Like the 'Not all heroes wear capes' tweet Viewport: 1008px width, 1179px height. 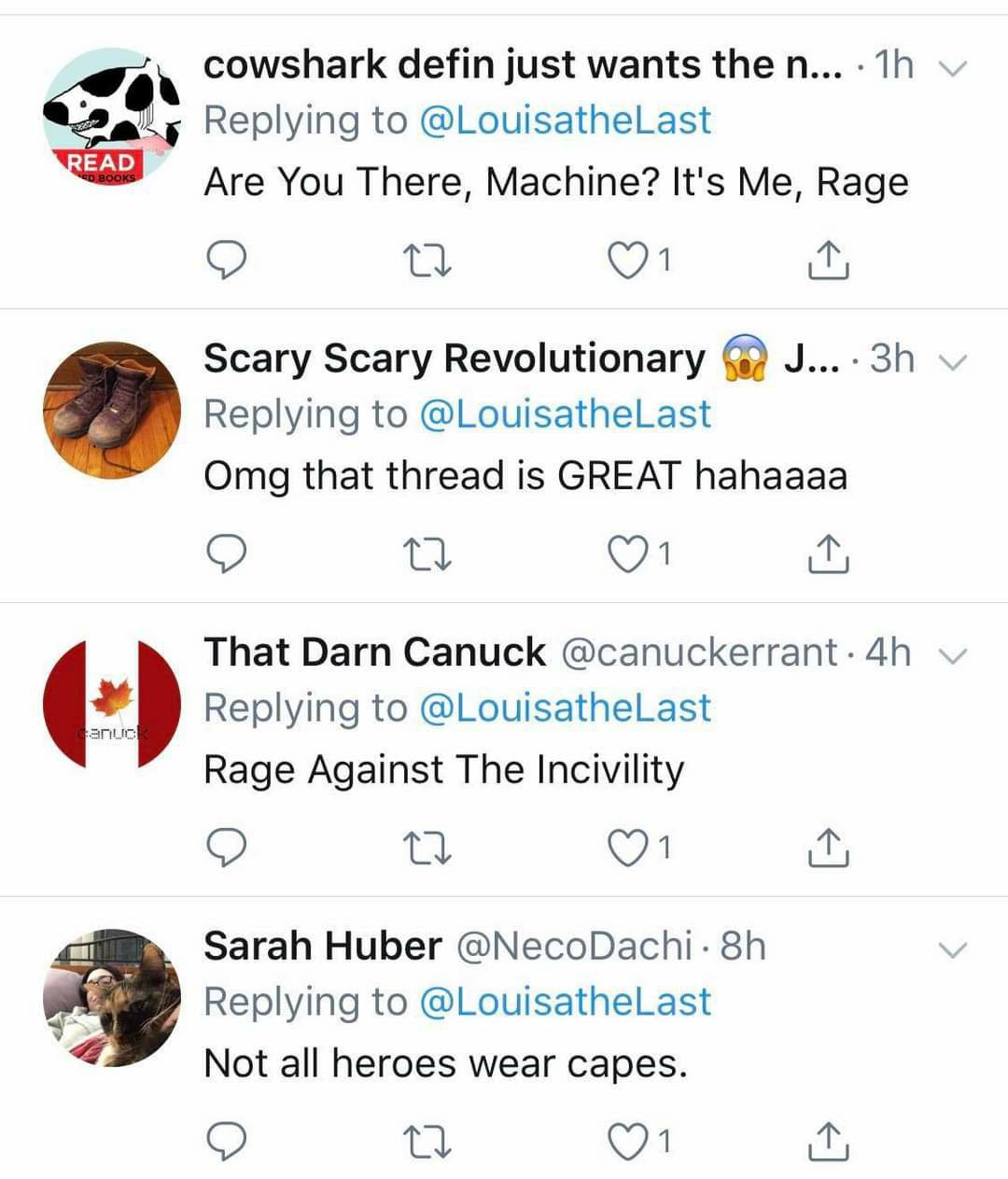click(628, 1141)
